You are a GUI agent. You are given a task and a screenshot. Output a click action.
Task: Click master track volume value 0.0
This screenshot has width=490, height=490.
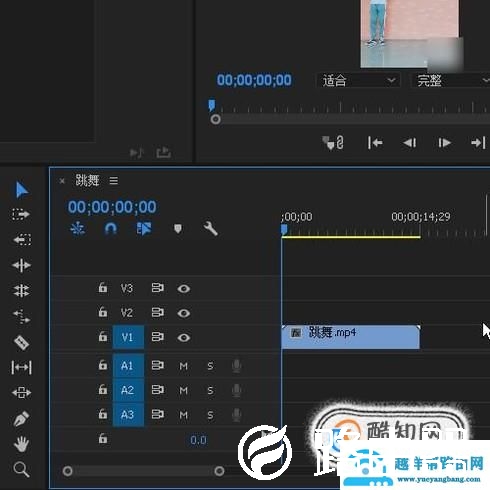(198, 440)
